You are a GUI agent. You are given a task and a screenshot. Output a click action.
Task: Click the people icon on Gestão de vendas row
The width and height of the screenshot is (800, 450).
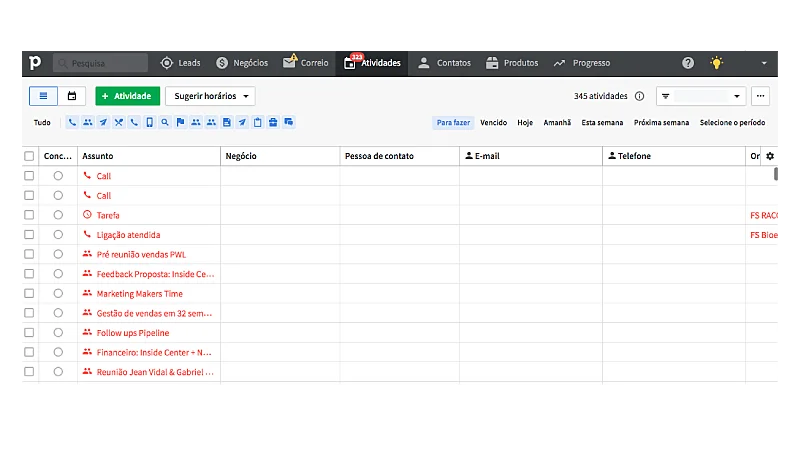(x=87, y=312)
